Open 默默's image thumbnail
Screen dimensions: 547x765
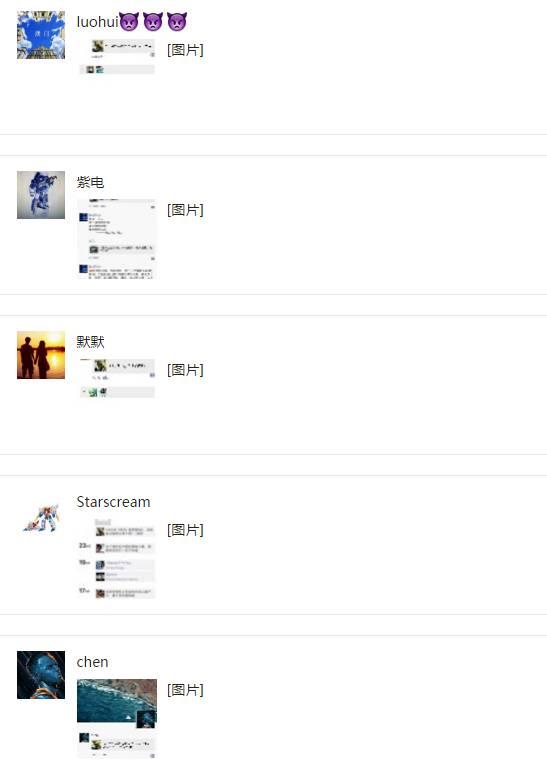pos(117,378)
